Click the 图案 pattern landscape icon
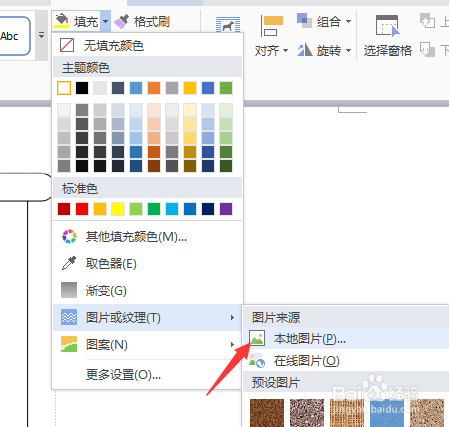The image size is (449, 427). (69, 344)
